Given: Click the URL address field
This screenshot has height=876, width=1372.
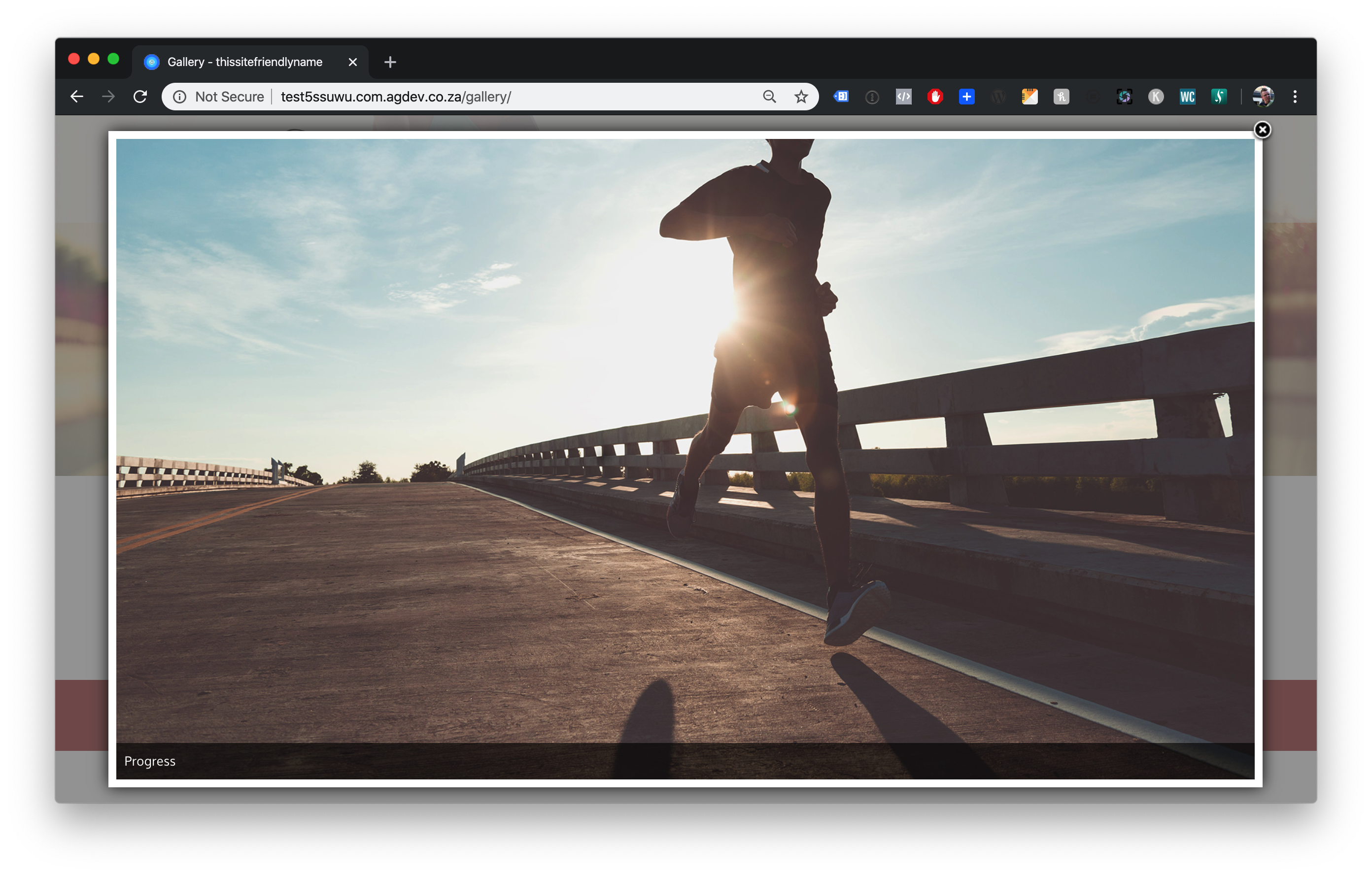Looking at the screenshot, I should tap(456, 97).
